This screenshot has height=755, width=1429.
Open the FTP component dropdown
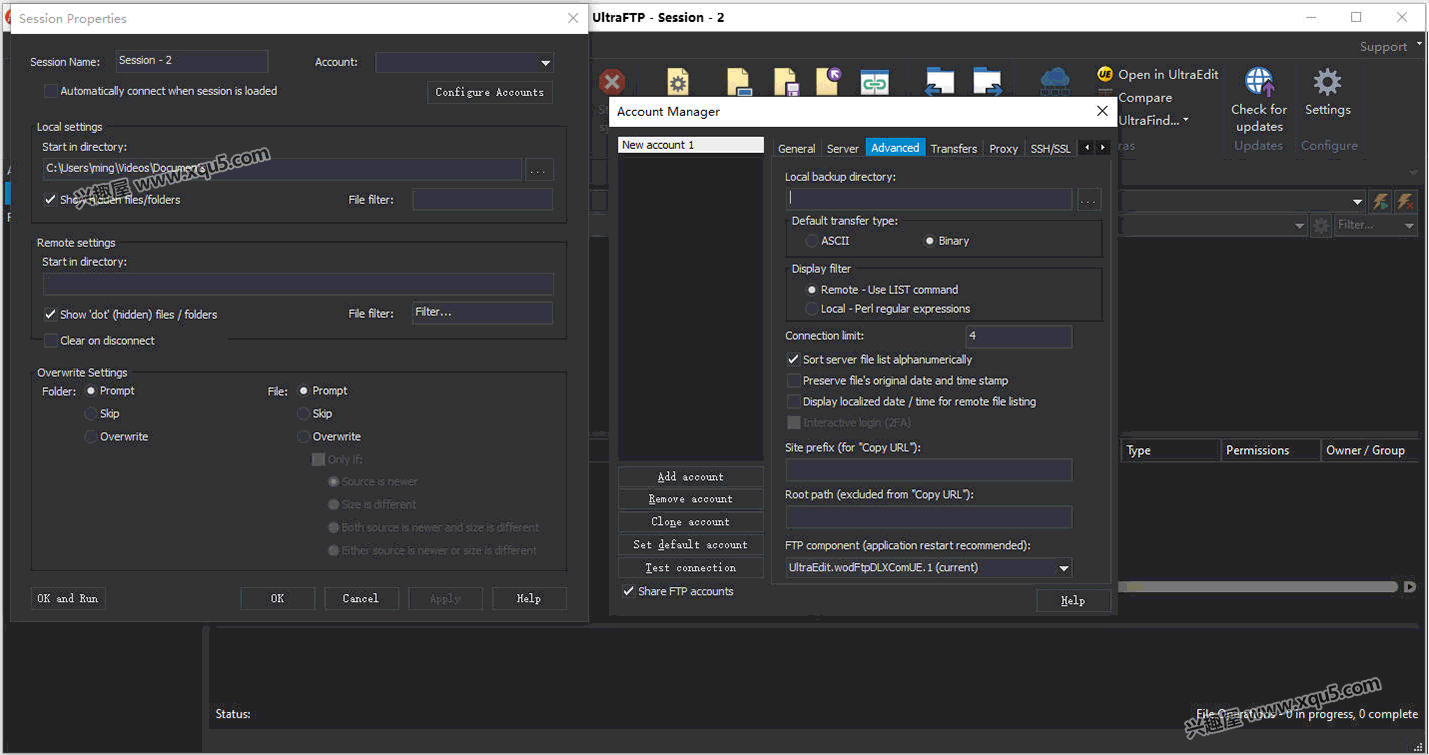click(x=1063, y=568)
